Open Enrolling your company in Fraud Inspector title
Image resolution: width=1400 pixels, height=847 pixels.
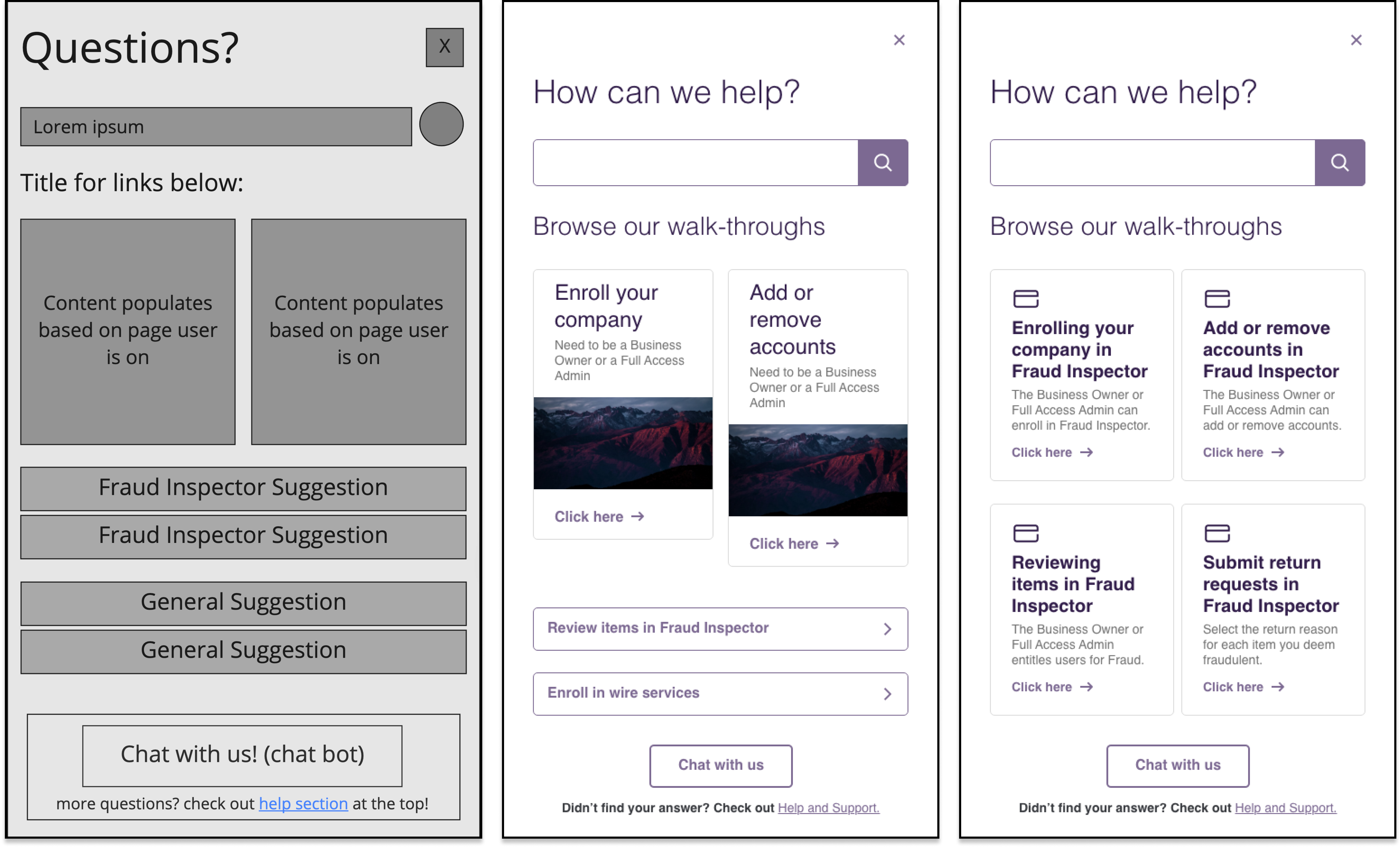click(1079, 349)
